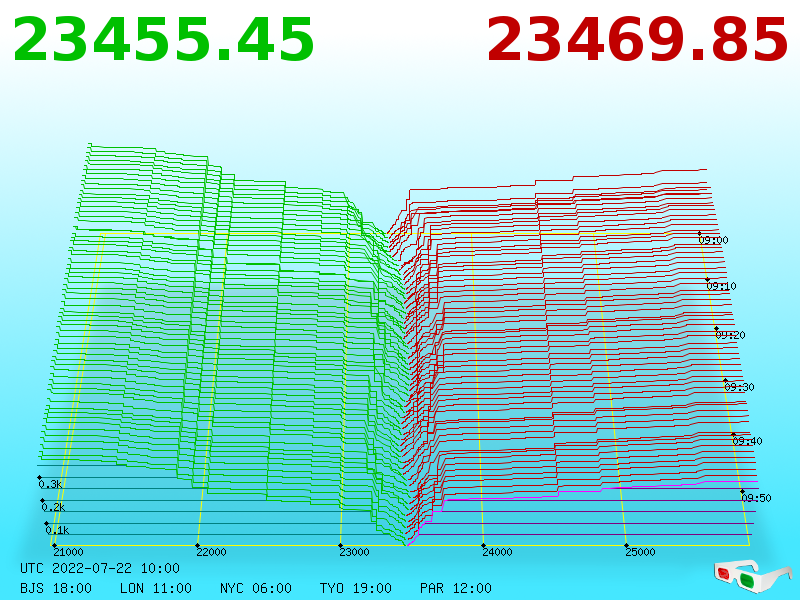Select the 22000 price axis label
The width and height of the screenshot is (800, 600).
[211, 552]
